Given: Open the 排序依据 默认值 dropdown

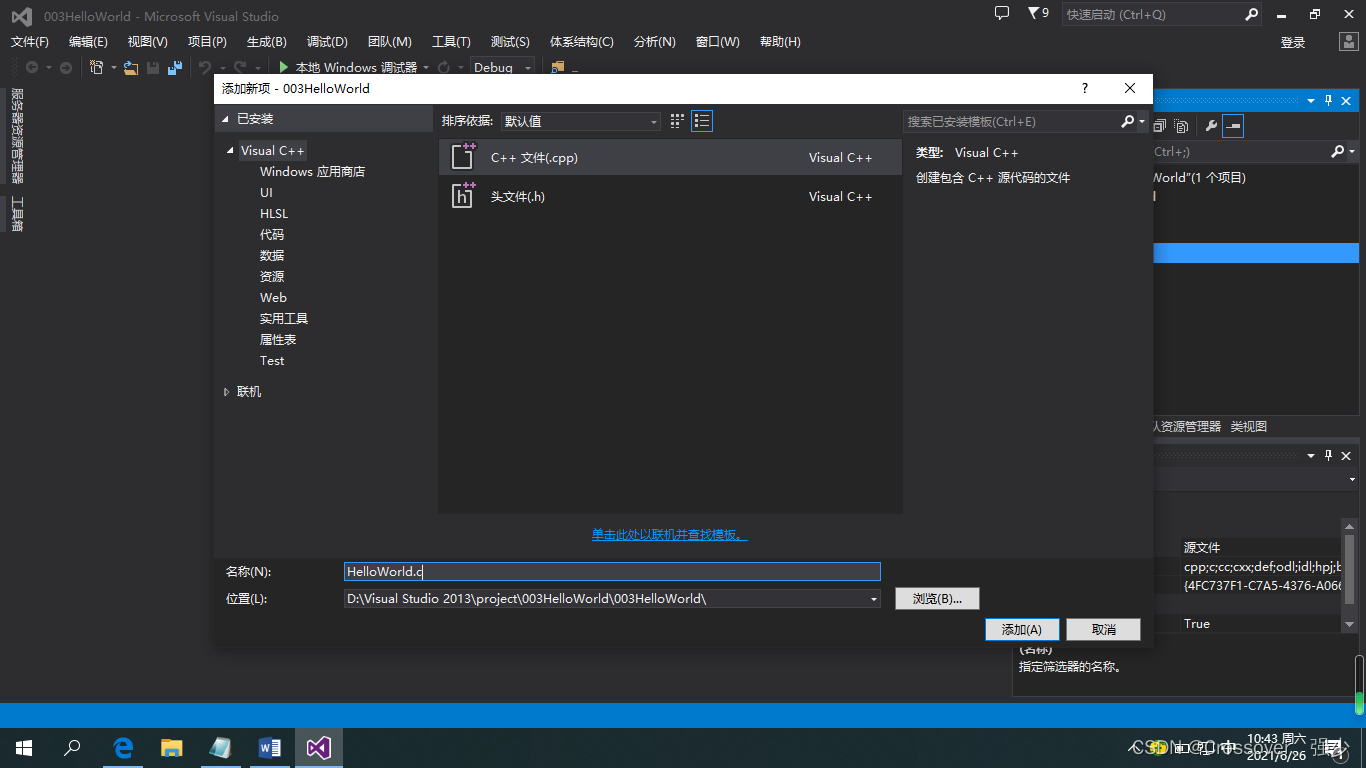Looking at the screenshot, I should (x=581, y=121).
